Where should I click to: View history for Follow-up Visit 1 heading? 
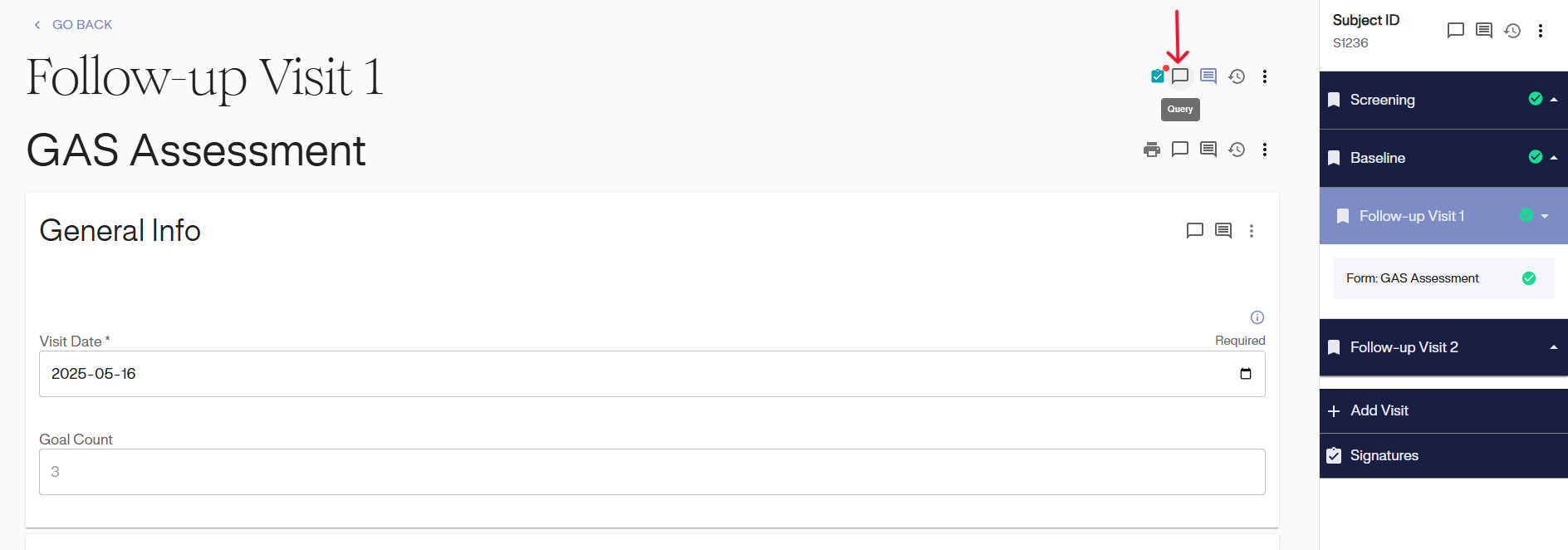pyautogui.click(x=1237, y=76)
